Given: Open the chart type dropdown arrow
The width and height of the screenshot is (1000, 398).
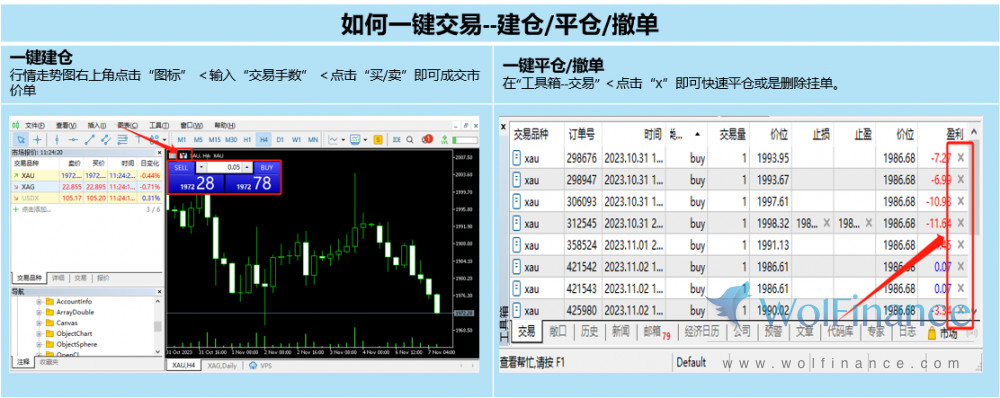Looking at the screenshot, I should (x=343, y=140).
